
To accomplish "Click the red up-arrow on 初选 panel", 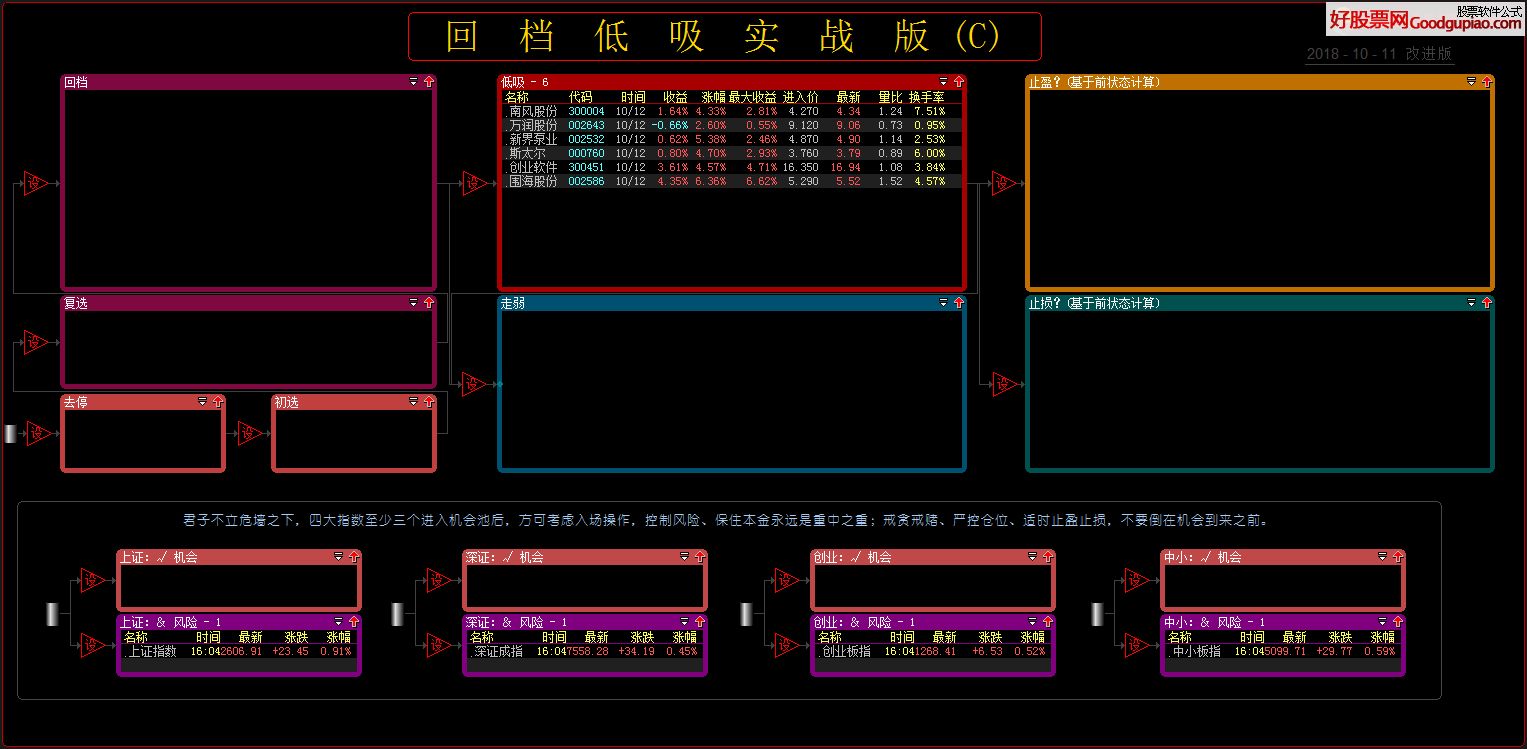I will 429,402.
